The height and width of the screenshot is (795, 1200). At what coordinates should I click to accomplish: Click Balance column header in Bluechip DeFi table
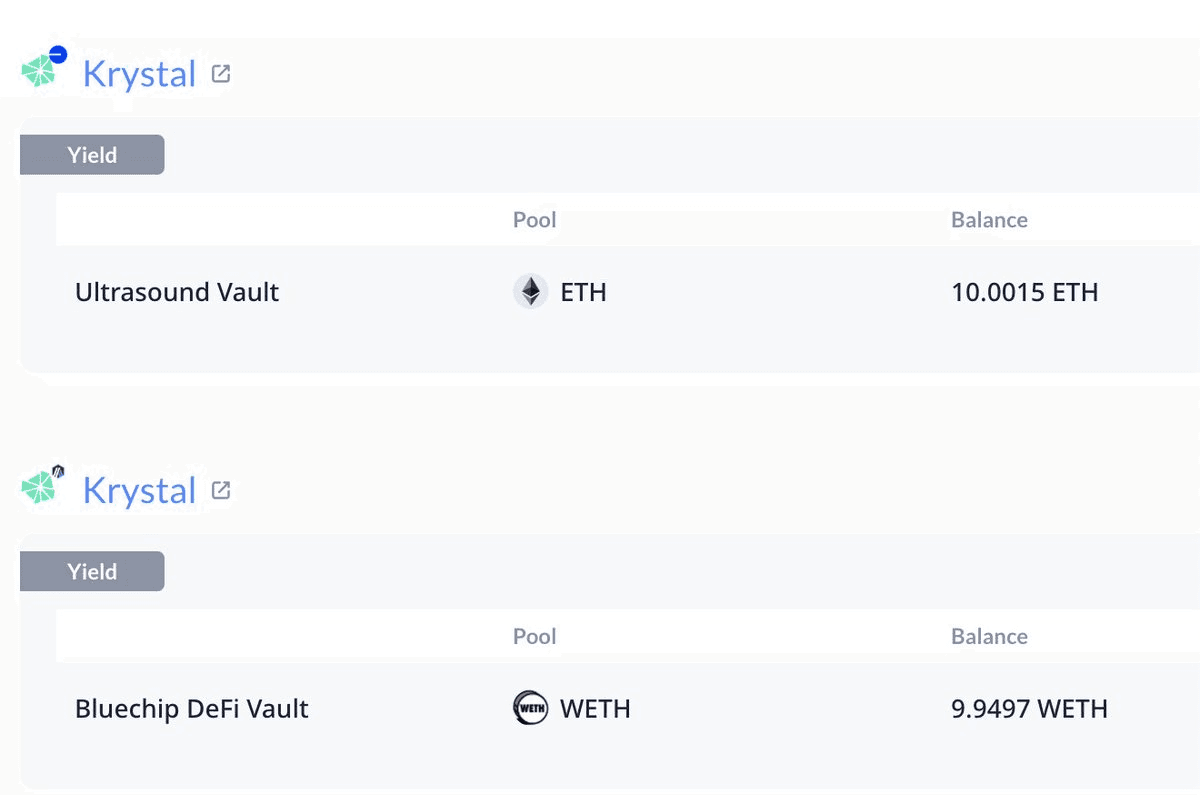click(x=989, y=637)
